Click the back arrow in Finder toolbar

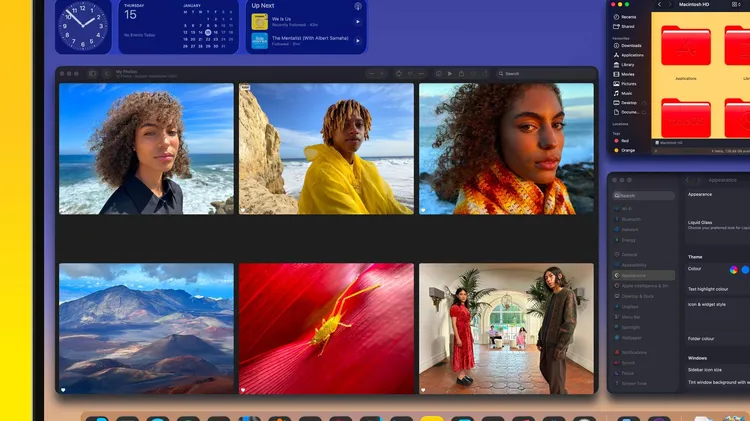(660, 5)
